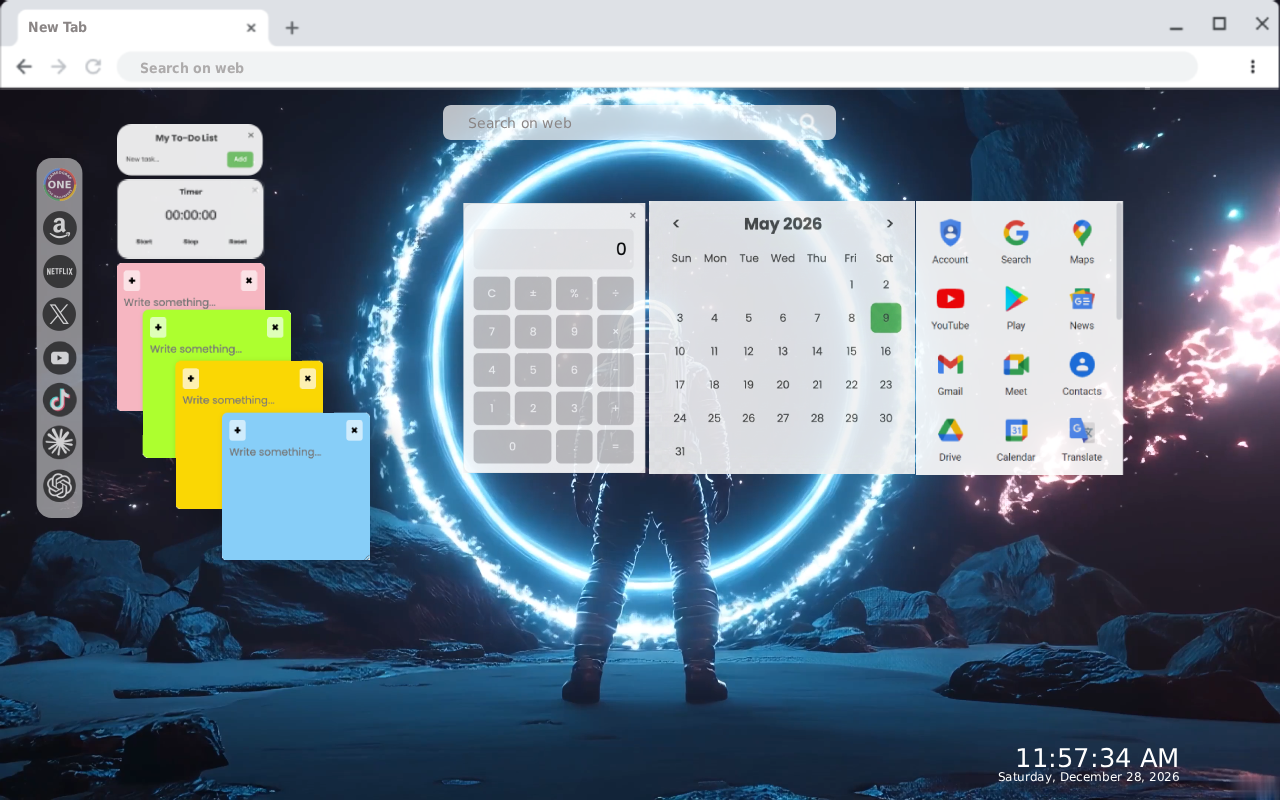
Task: Click the ONE logo atop the sidebar
Action: 59,184
